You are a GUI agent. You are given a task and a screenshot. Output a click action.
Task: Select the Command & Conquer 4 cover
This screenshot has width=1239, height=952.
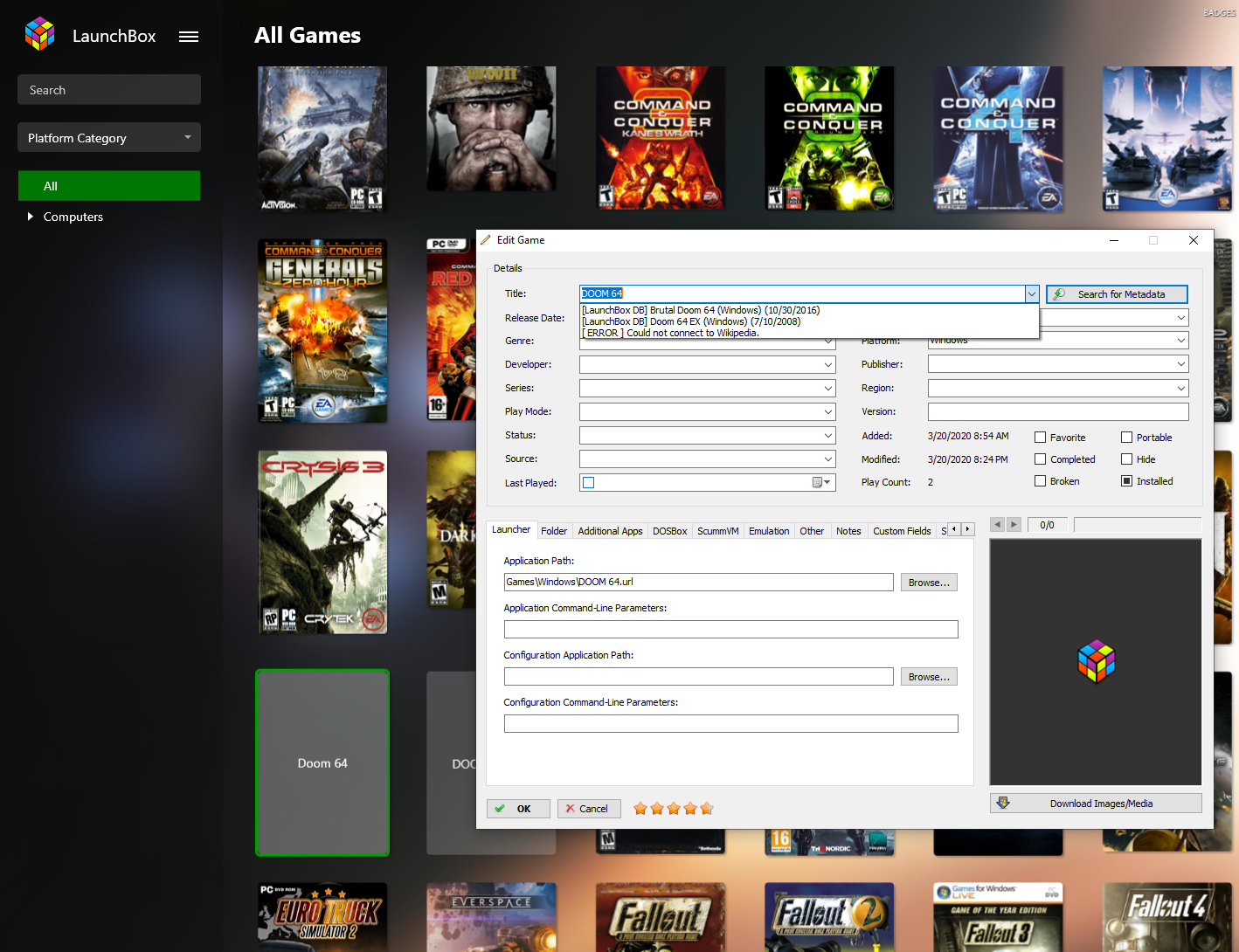click(998, 138)
